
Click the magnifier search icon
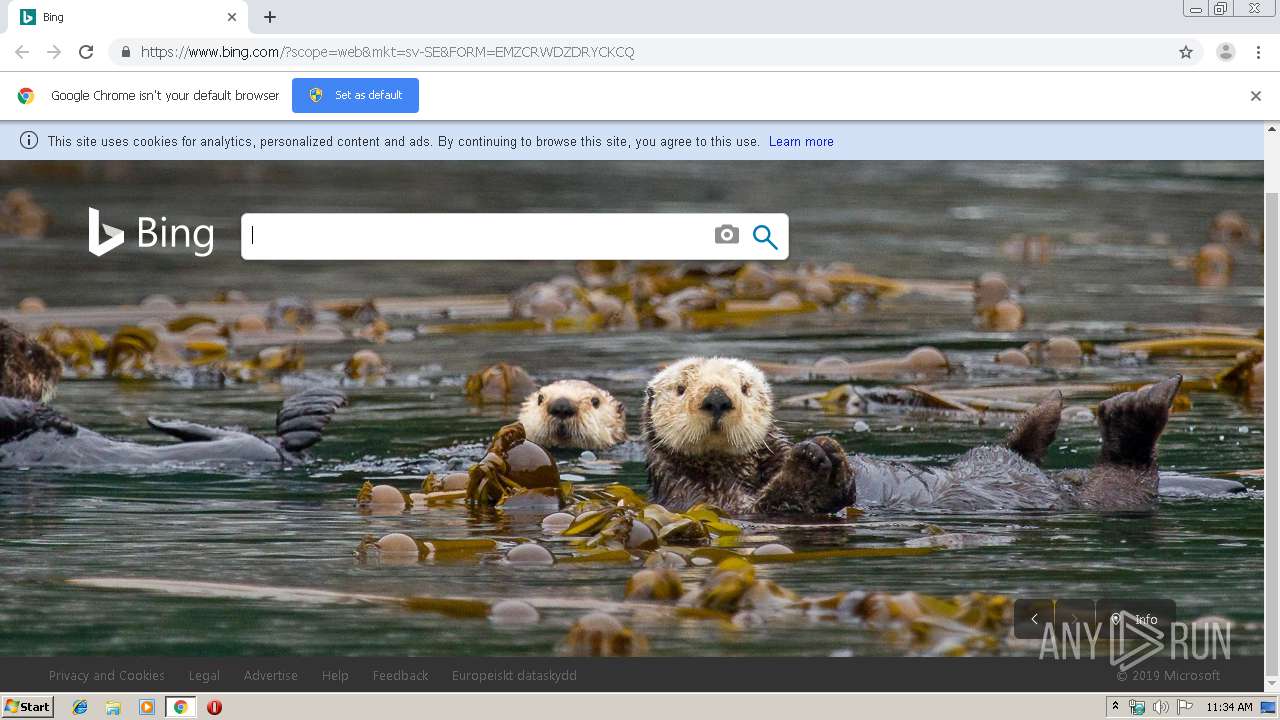click(x=765, y=237)
